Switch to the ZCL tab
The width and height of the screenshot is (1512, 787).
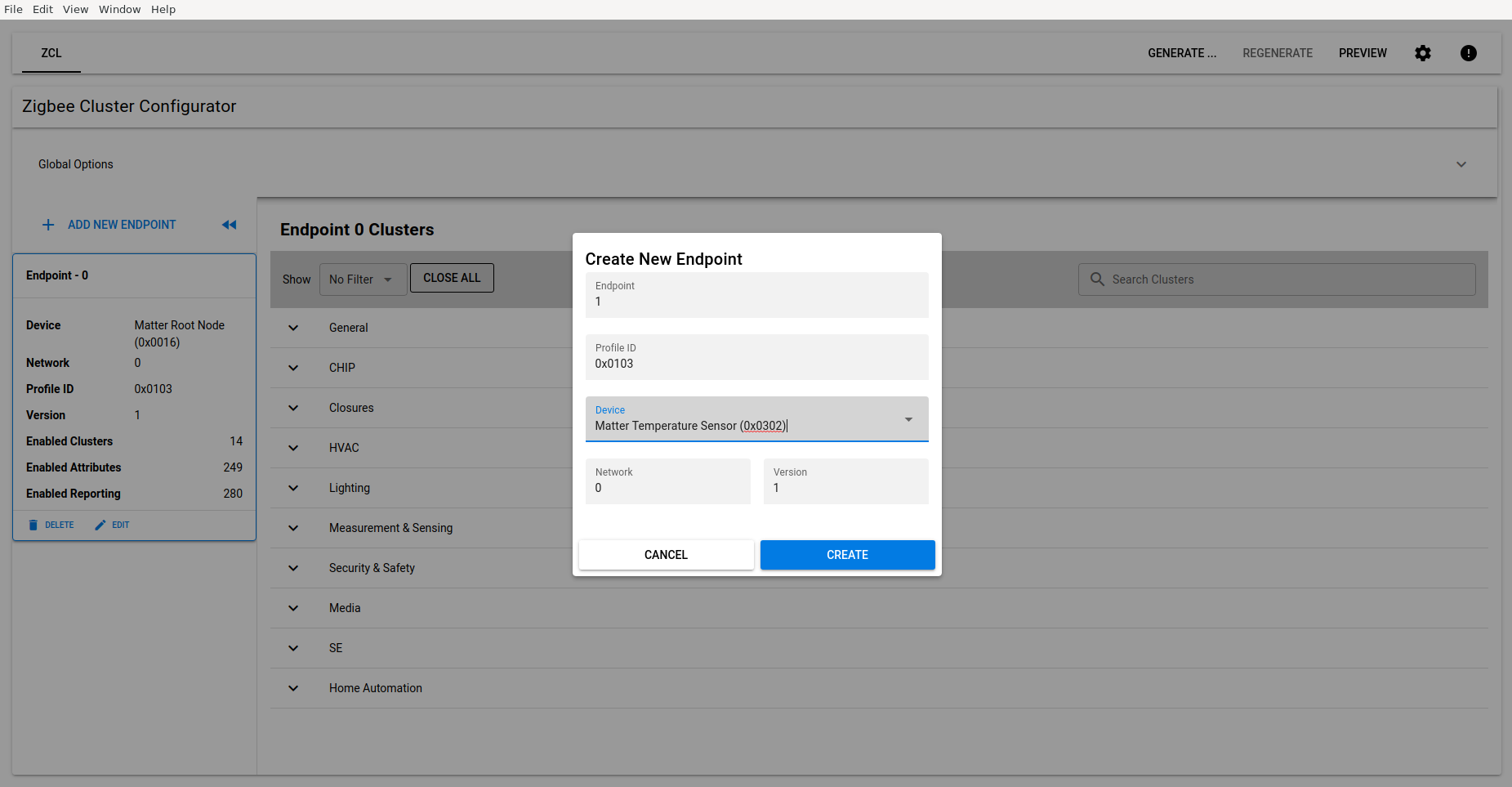click(x=51, y=53)
